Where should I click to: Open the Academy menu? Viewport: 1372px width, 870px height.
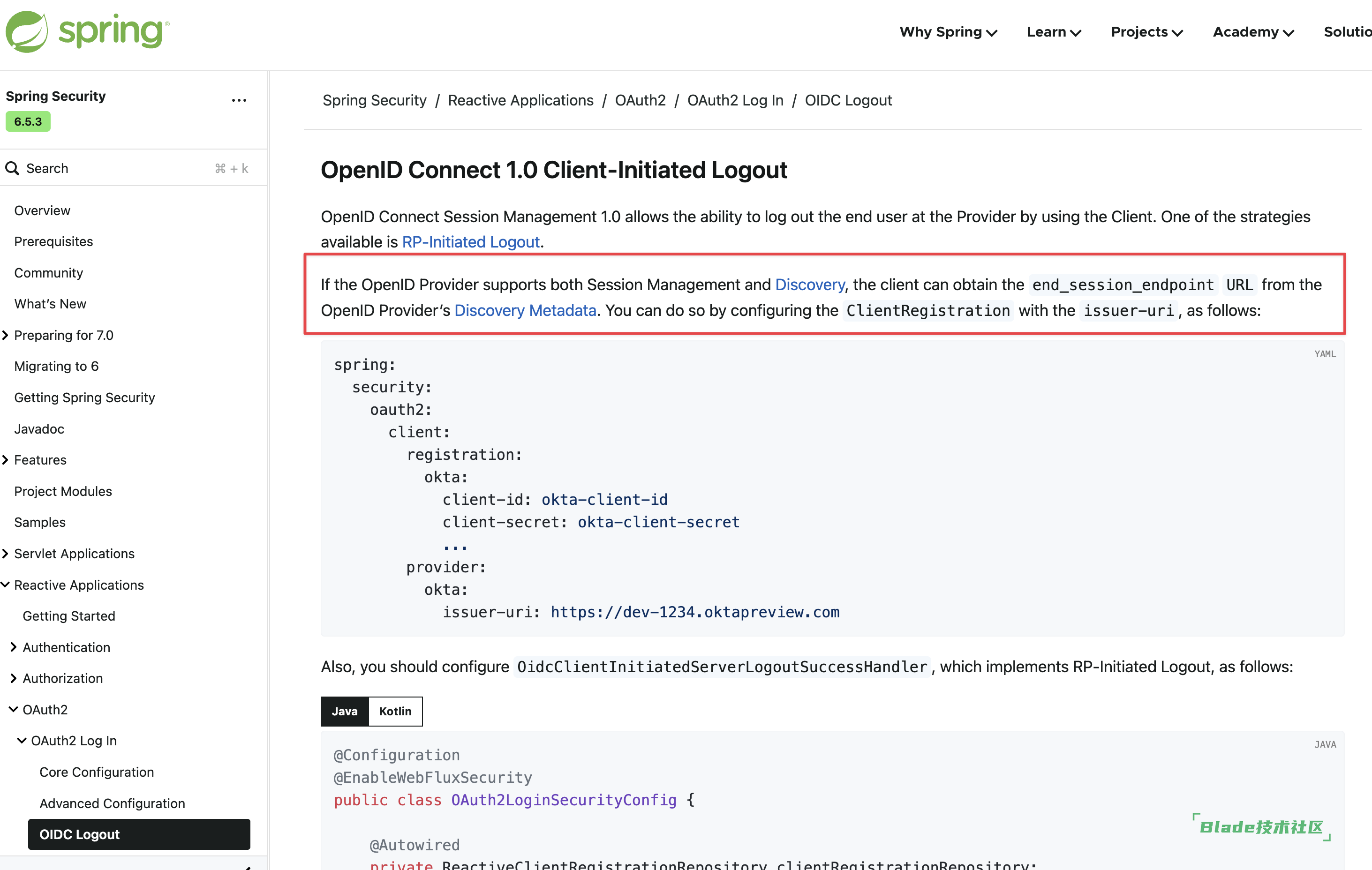coord(1253,32)
